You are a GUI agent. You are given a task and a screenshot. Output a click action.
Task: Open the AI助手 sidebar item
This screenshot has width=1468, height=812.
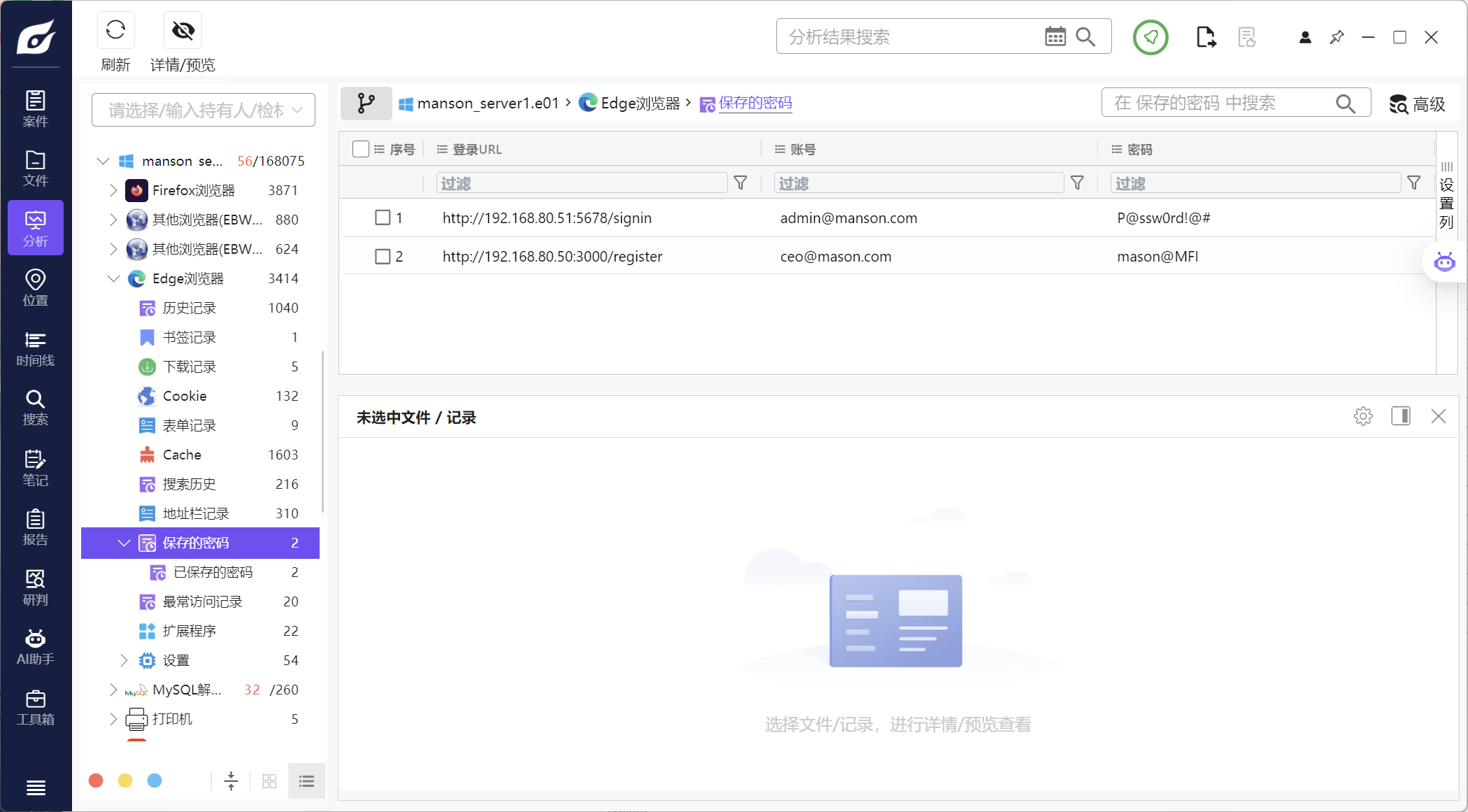tap(35, 646)
